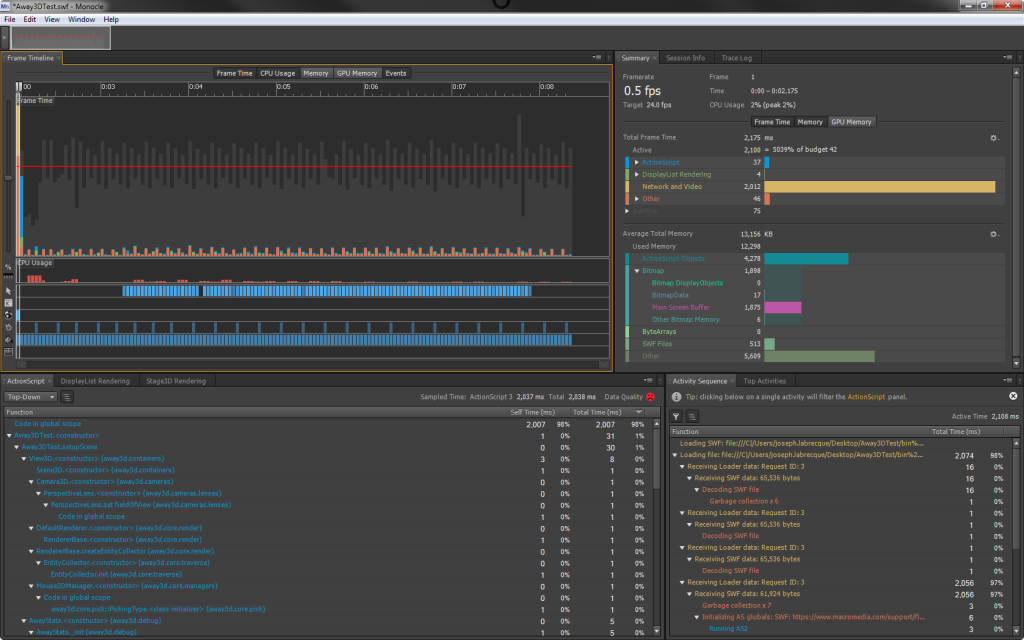Toggle CPU Usage view in timeline

point(278,73)
